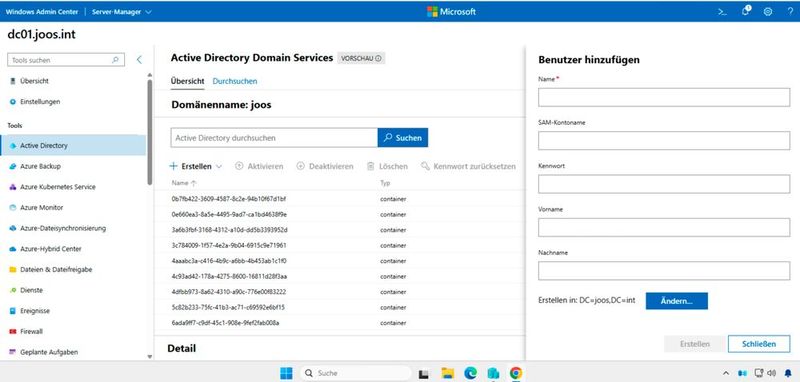Open help question mark icon
The height and width of the screenshot is (382, 800).
790,12
